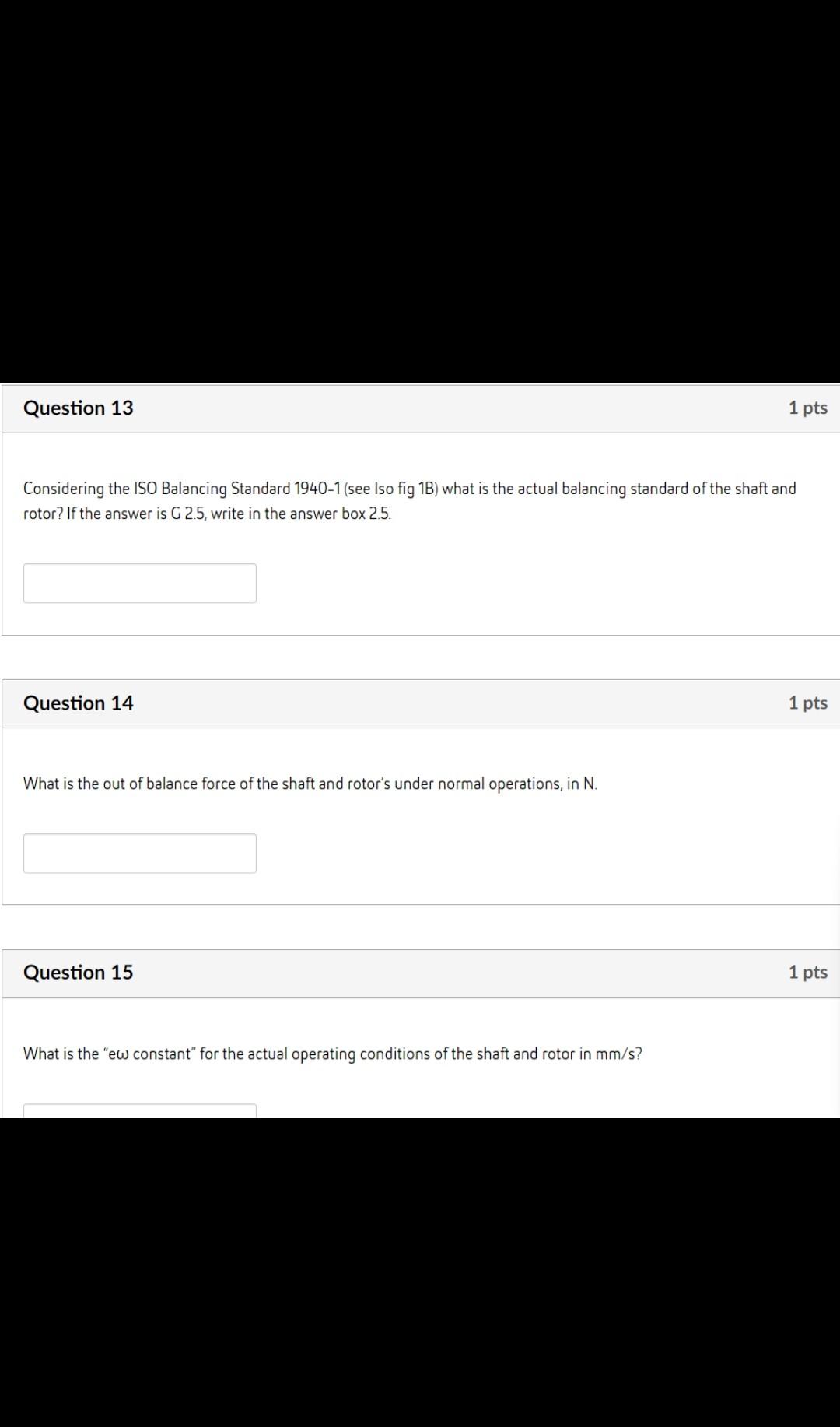The image size is (840, 1427).
Task: Select the phrase Iso fig 1B in Question 13
Action: coord(405,489)
